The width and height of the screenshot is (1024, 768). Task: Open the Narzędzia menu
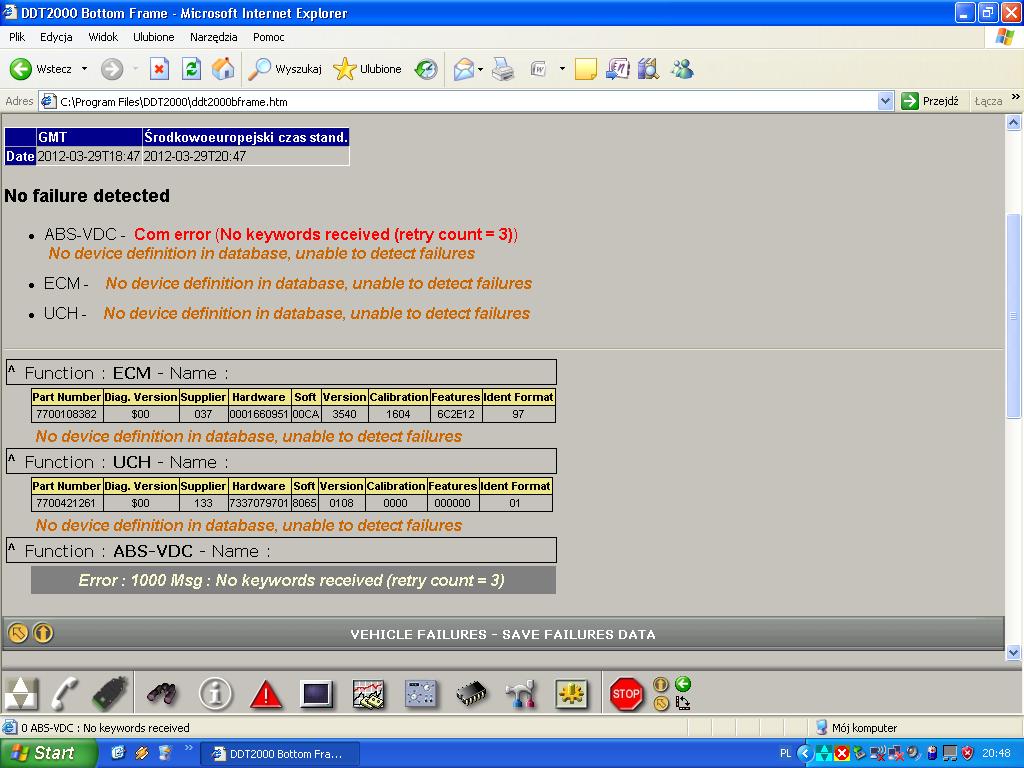(214, 37)
